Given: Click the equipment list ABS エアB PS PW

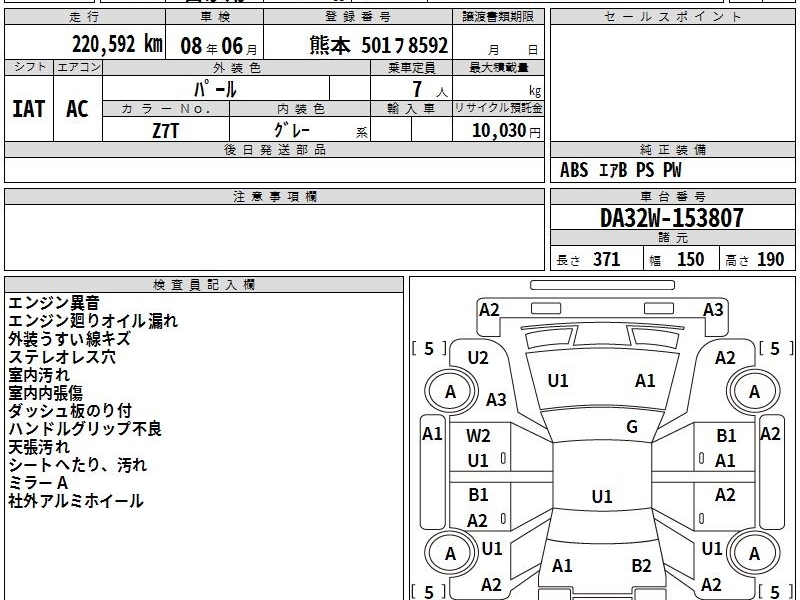Looking at the screenshot, I should [620, 170].
